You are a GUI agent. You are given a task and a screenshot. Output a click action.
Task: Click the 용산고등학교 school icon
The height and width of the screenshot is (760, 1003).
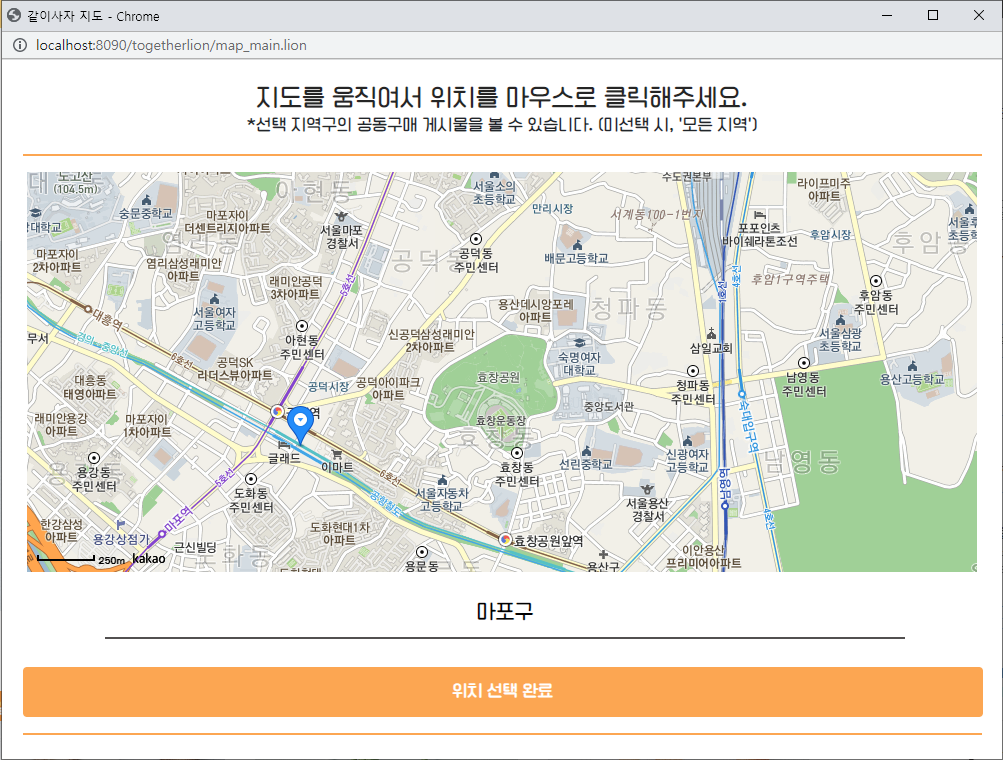point(912,366)
